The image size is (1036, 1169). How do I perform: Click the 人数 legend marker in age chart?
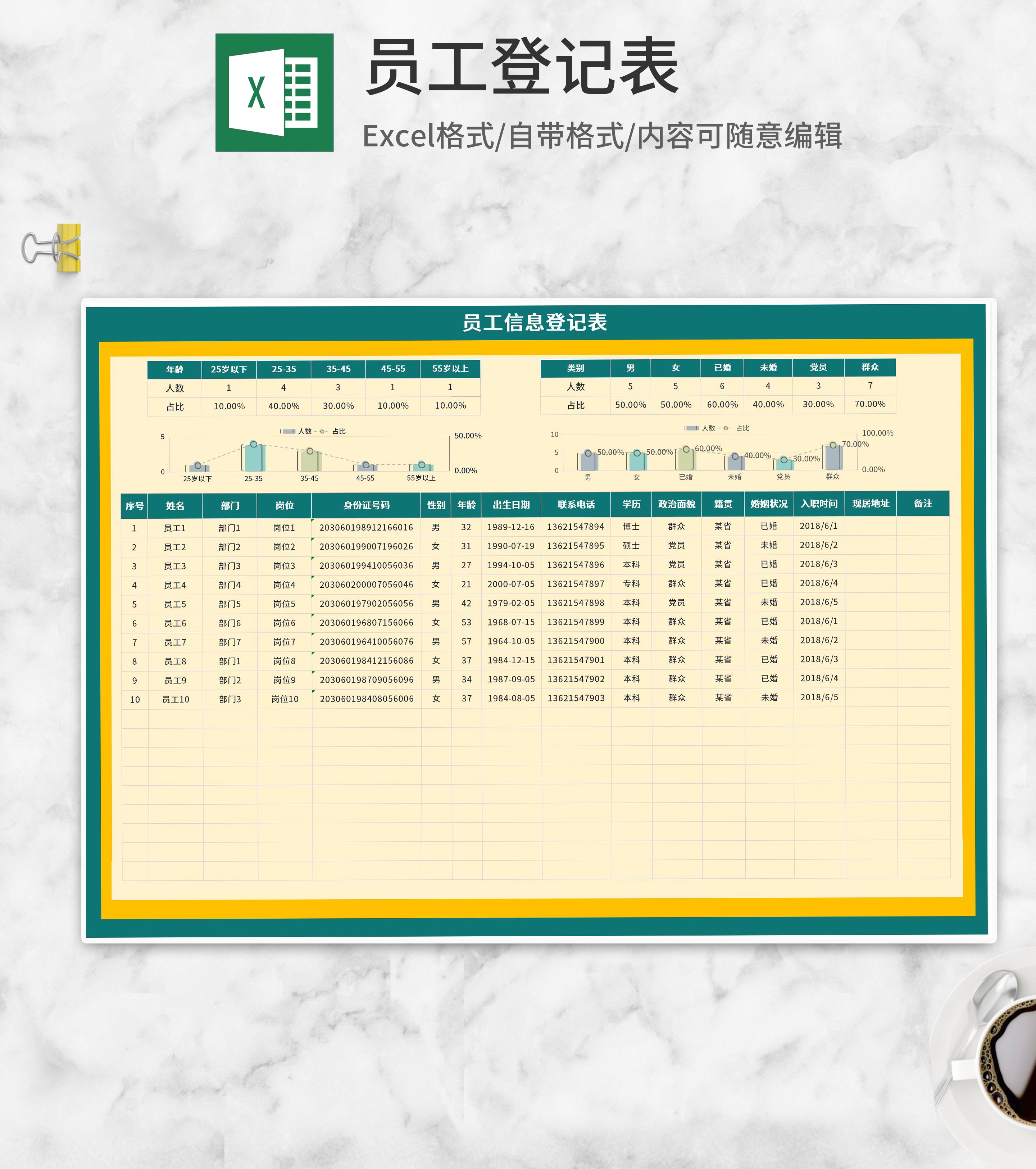pos(289,431)
